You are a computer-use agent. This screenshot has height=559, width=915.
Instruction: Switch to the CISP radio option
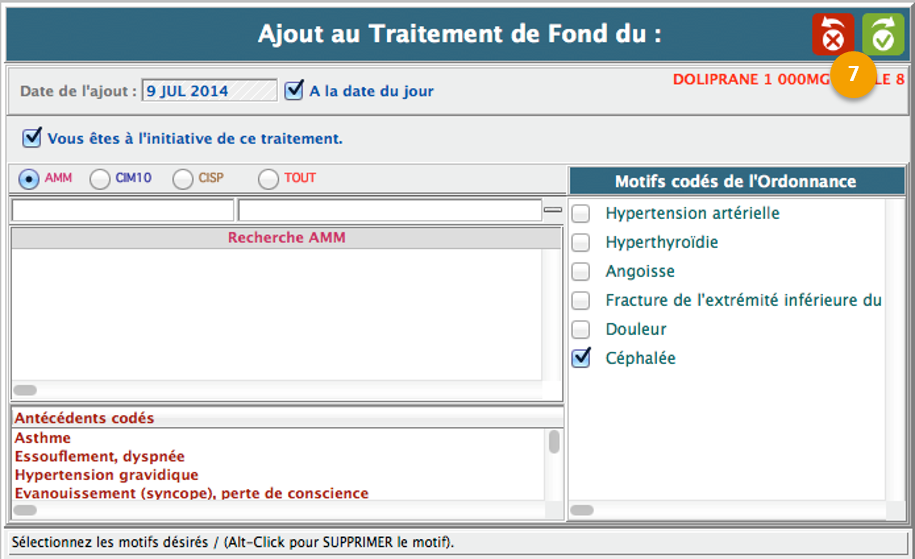coord(182,179)
